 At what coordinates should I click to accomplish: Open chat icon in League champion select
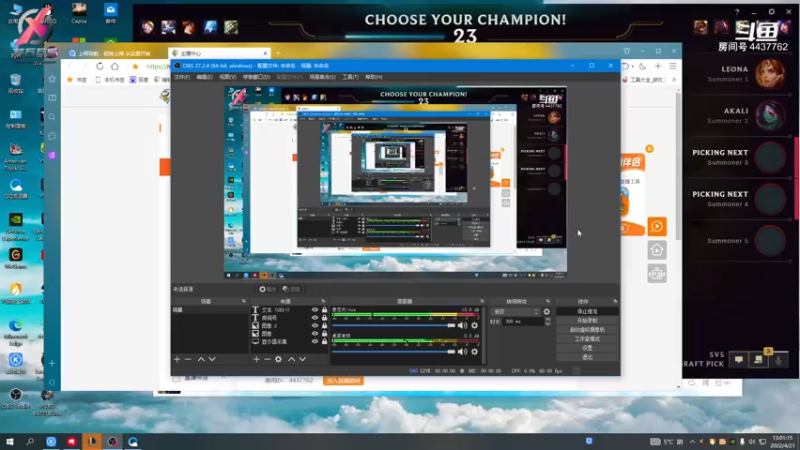[739, 360]
